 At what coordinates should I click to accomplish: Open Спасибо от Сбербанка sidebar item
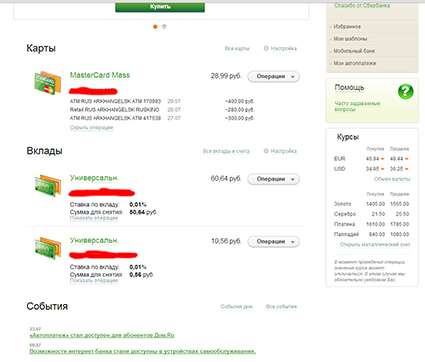tap(362, 6)
